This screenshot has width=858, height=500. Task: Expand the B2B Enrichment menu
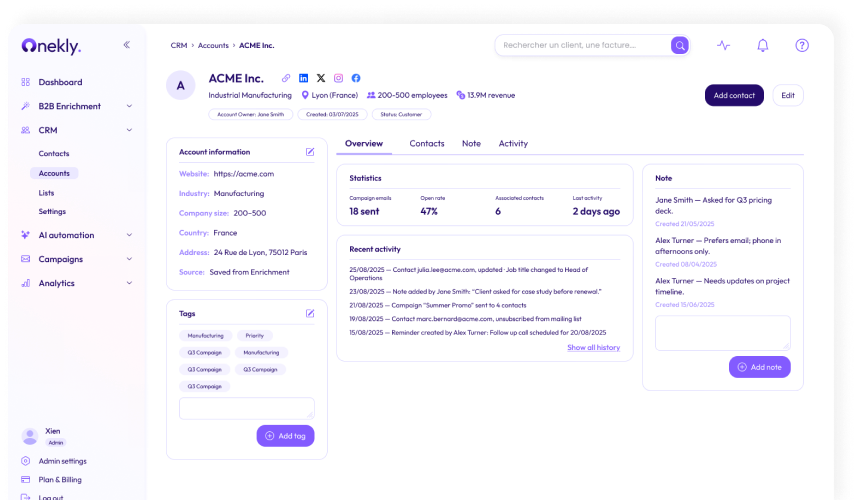pyautogui.click(x=129, y=106)
